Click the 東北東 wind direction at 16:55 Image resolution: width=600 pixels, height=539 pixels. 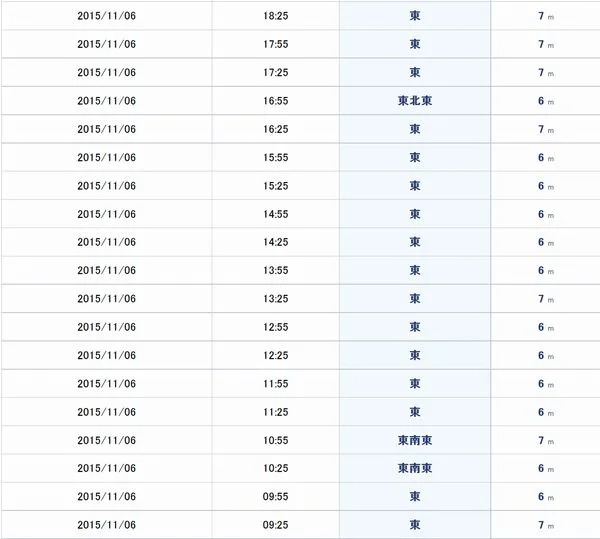415,101
